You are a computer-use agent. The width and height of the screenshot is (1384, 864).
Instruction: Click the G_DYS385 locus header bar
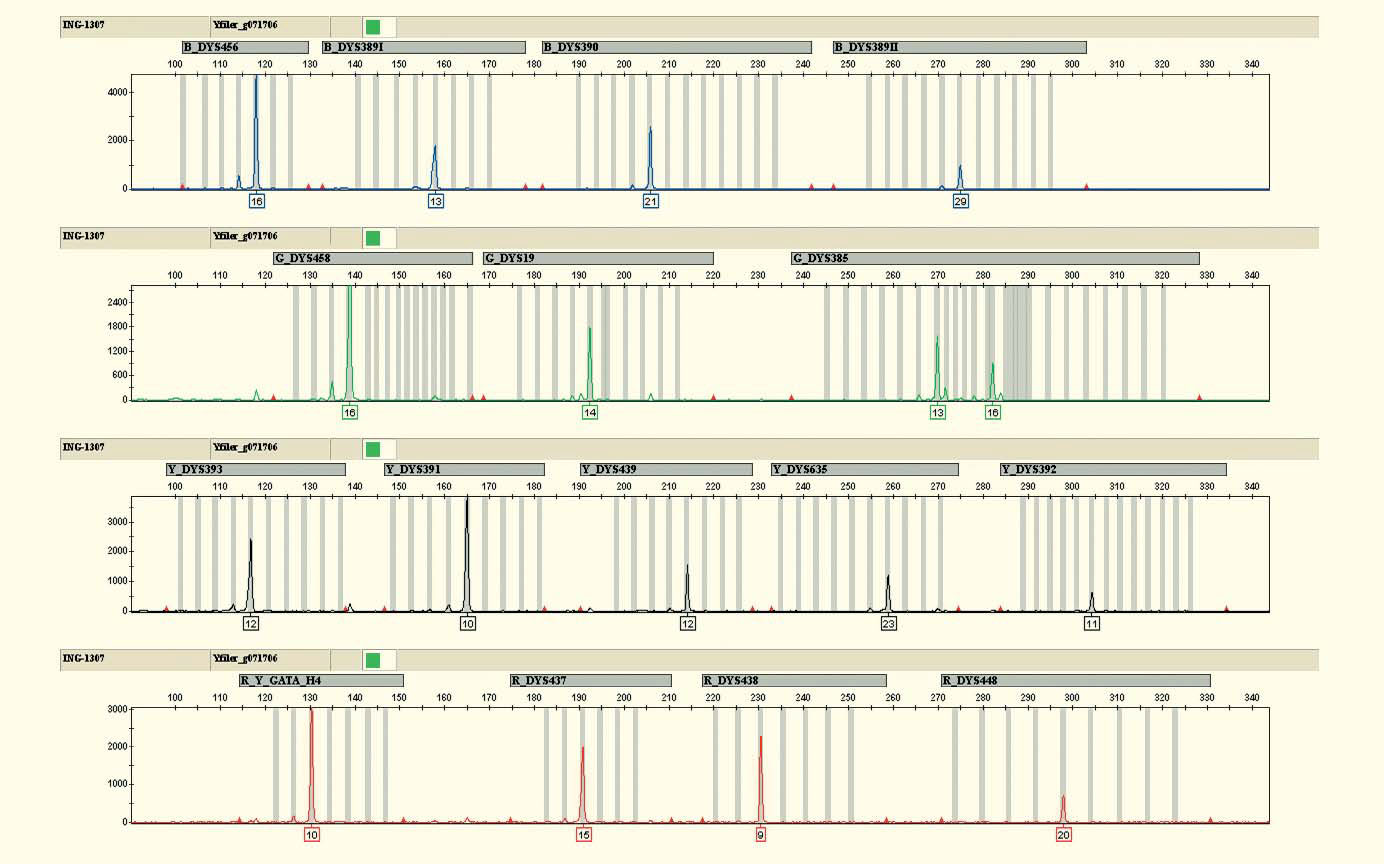[x=994, y=259]
